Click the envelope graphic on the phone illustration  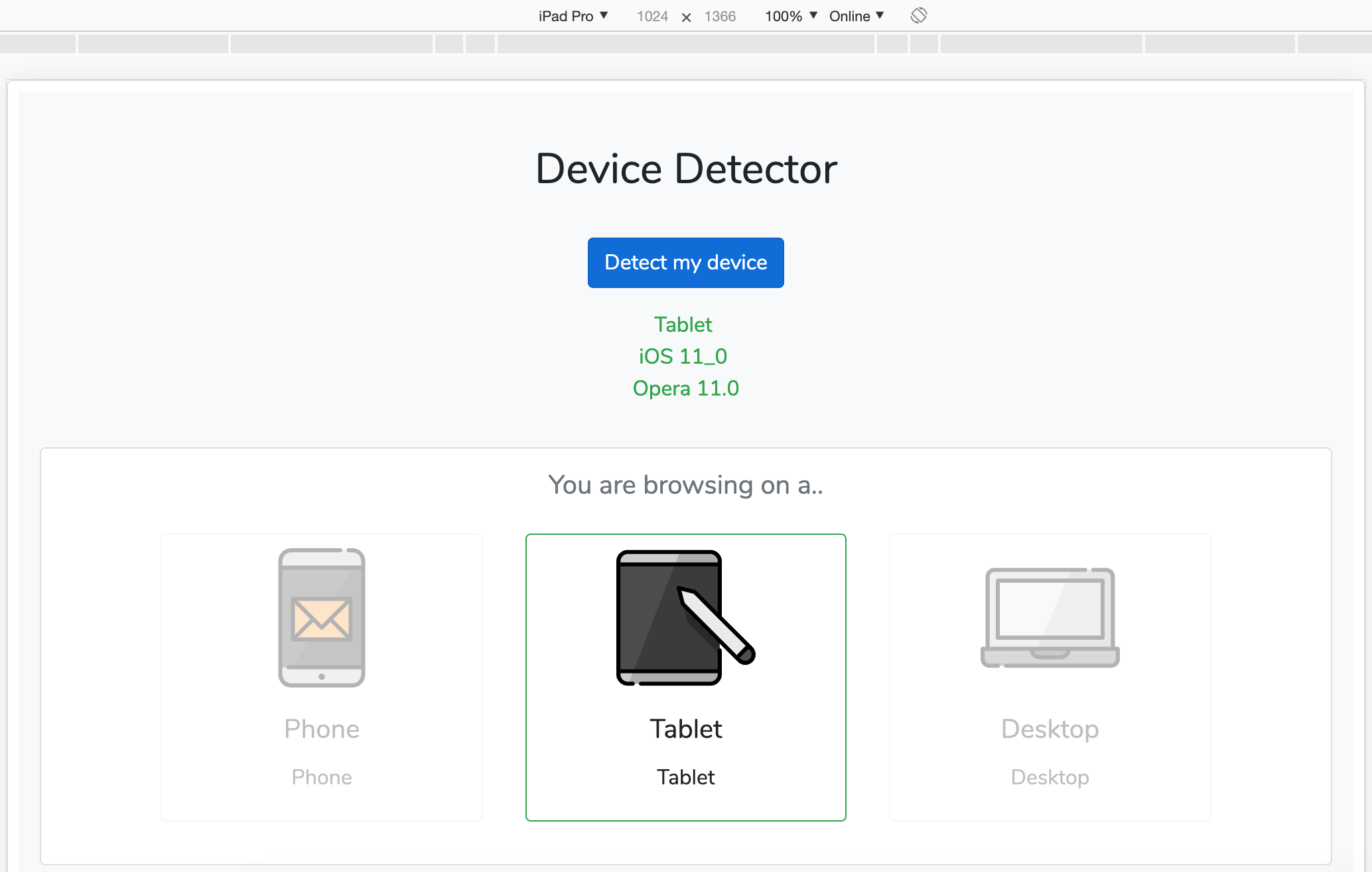coord(321,620)
